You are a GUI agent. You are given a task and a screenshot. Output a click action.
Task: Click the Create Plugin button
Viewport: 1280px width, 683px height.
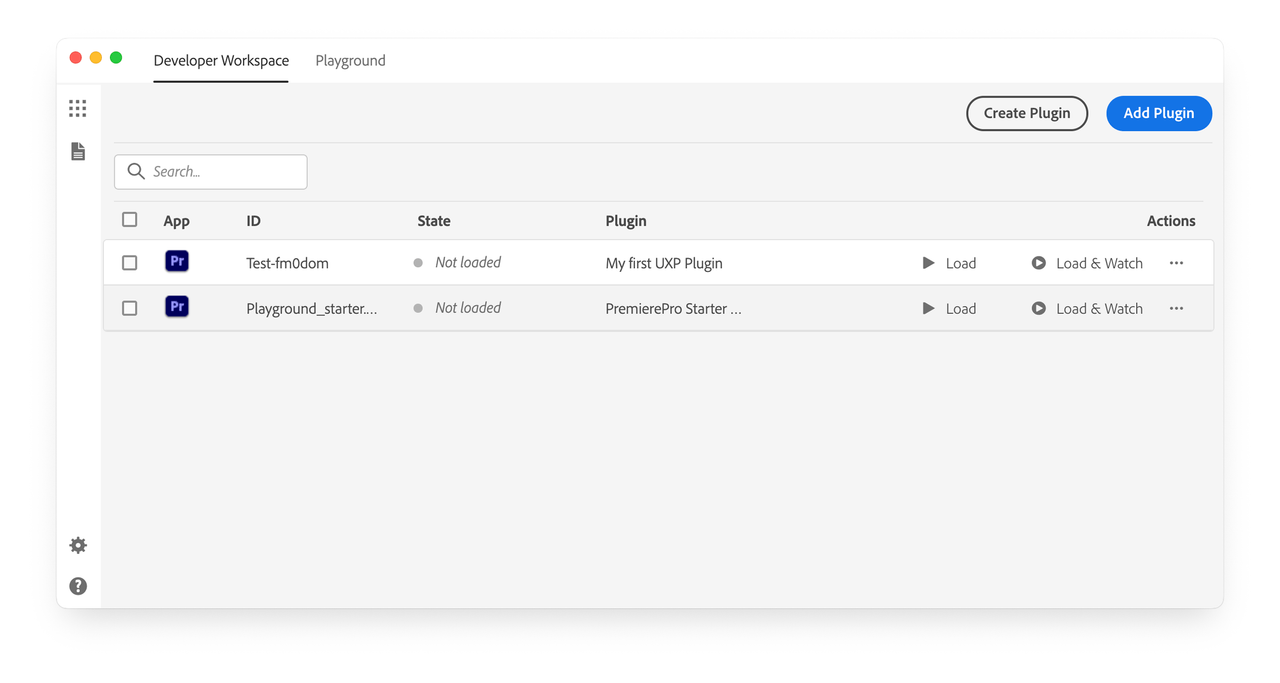(1027, 113)
